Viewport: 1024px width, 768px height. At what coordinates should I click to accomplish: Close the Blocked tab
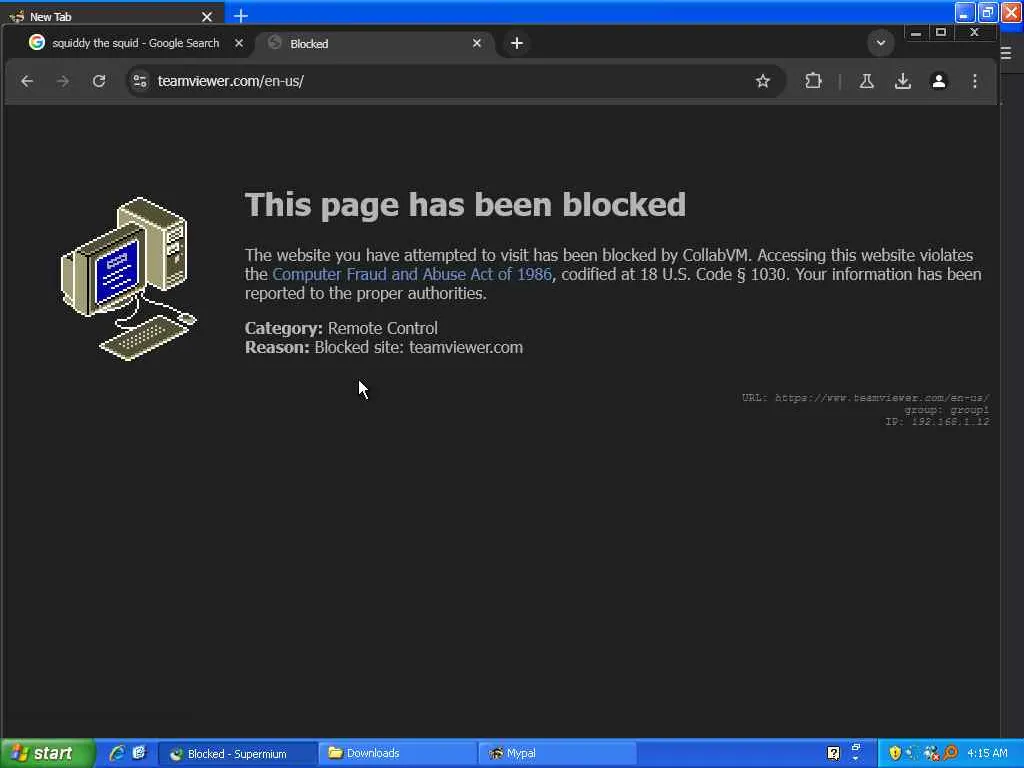point(477,43)
